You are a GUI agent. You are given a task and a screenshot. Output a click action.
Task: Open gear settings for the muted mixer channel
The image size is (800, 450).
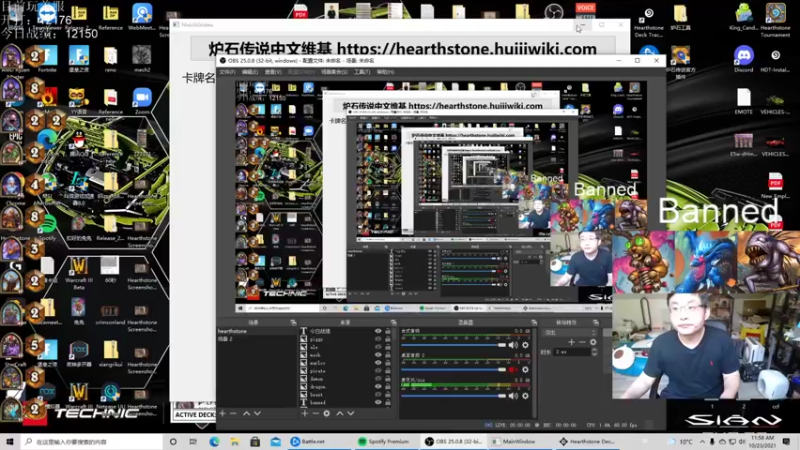coord(525,369)
